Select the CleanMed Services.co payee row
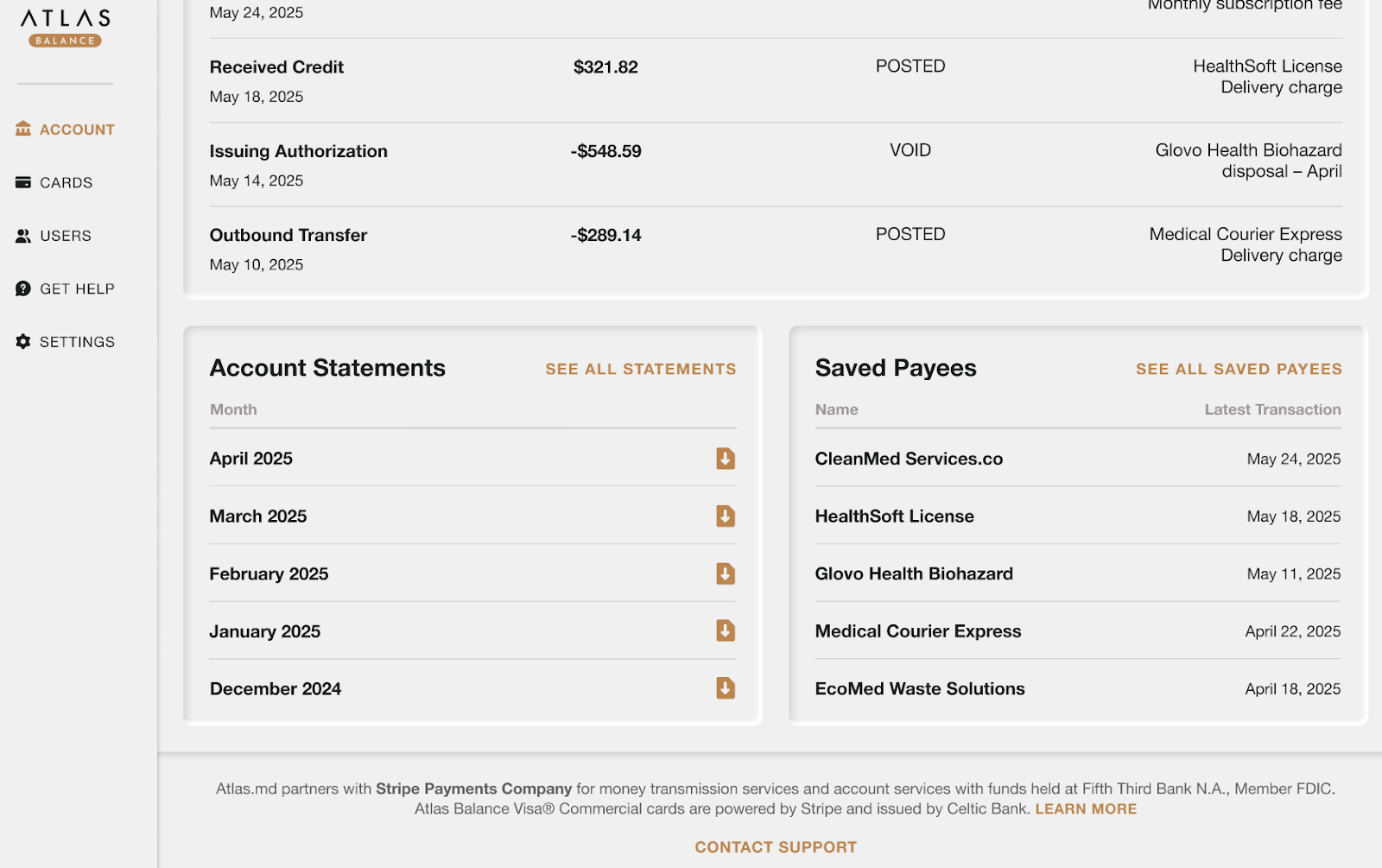 pyautogui.click(x=909, y=459)
